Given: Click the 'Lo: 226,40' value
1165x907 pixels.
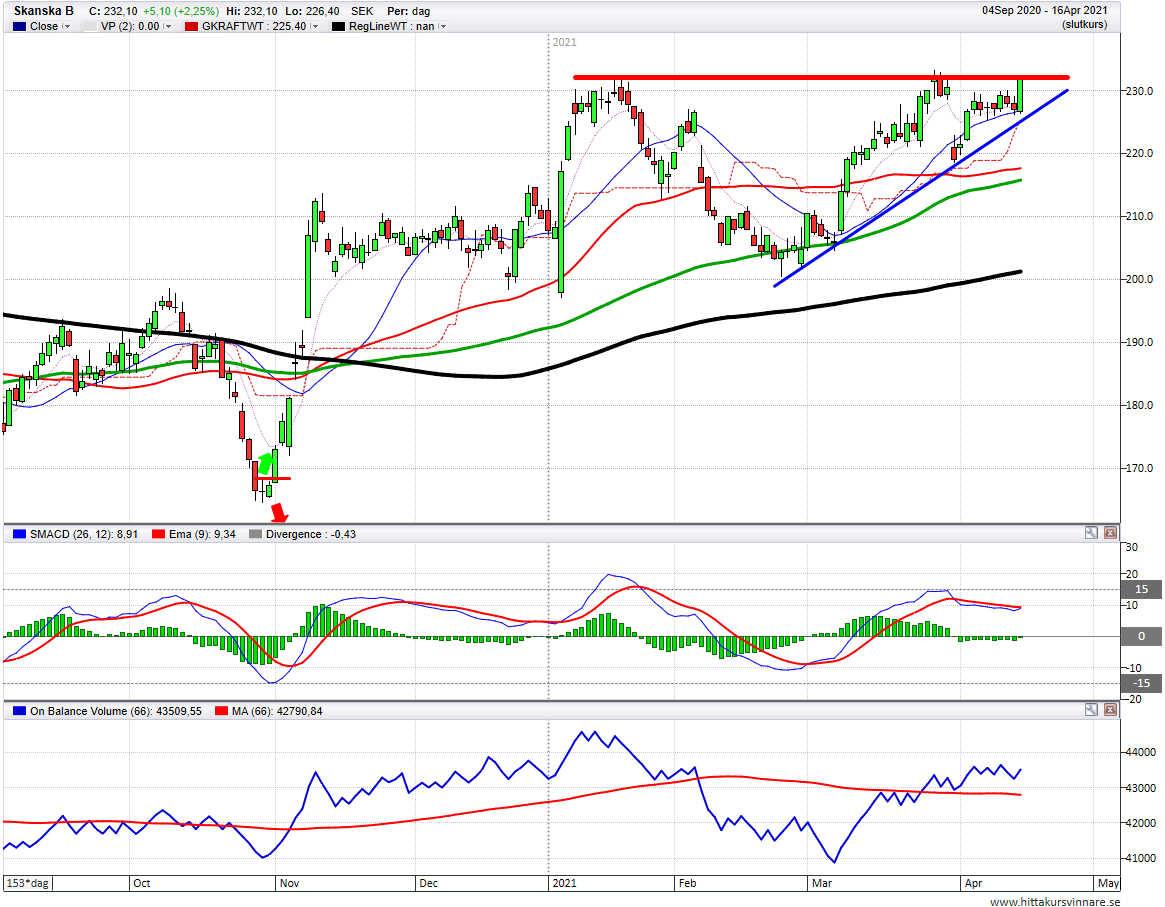Looking at the screenshot, I should pos(313,11).
